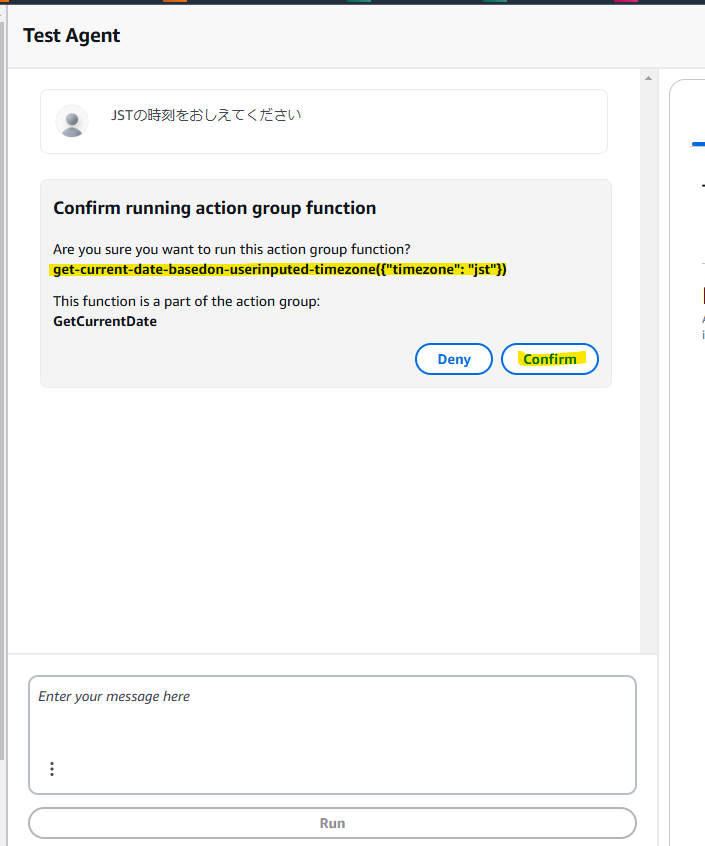
Task: Click the highlighted get-current-date function call text
Action: pyautogui.click(x=279, y=269)
